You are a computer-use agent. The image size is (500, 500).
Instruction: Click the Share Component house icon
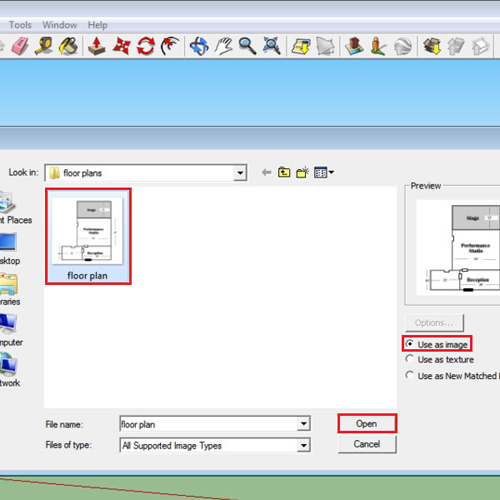click(480, 46)
